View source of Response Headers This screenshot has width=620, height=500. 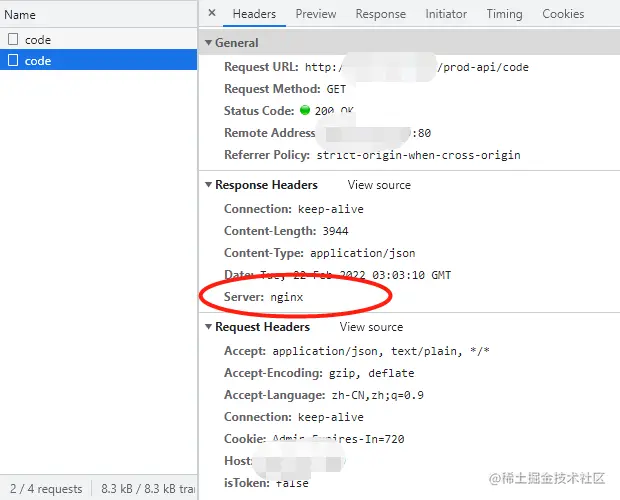click(379, 185)
